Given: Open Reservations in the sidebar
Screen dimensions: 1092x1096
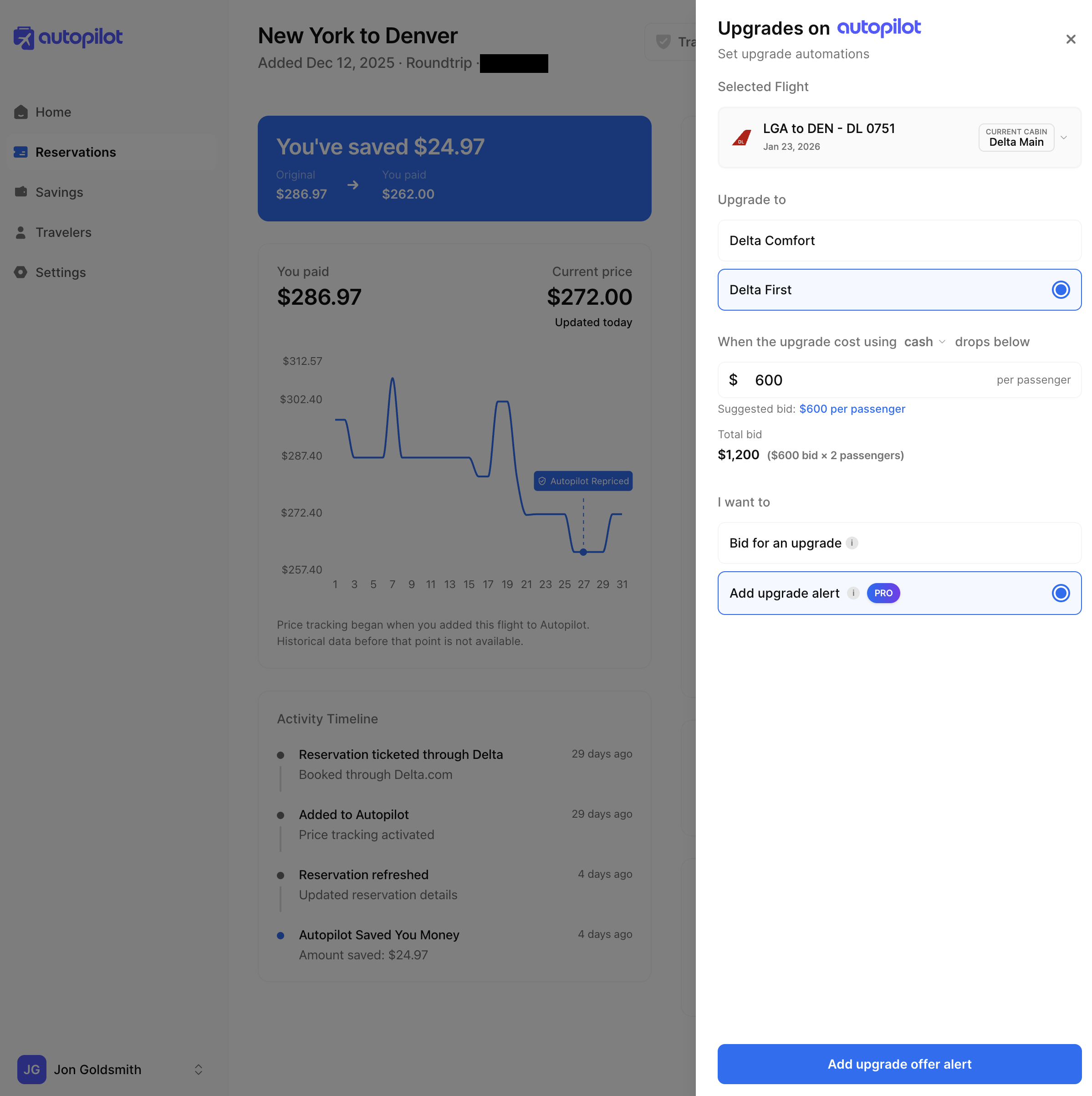Looking at the screenshot, I should click(76, 152).
